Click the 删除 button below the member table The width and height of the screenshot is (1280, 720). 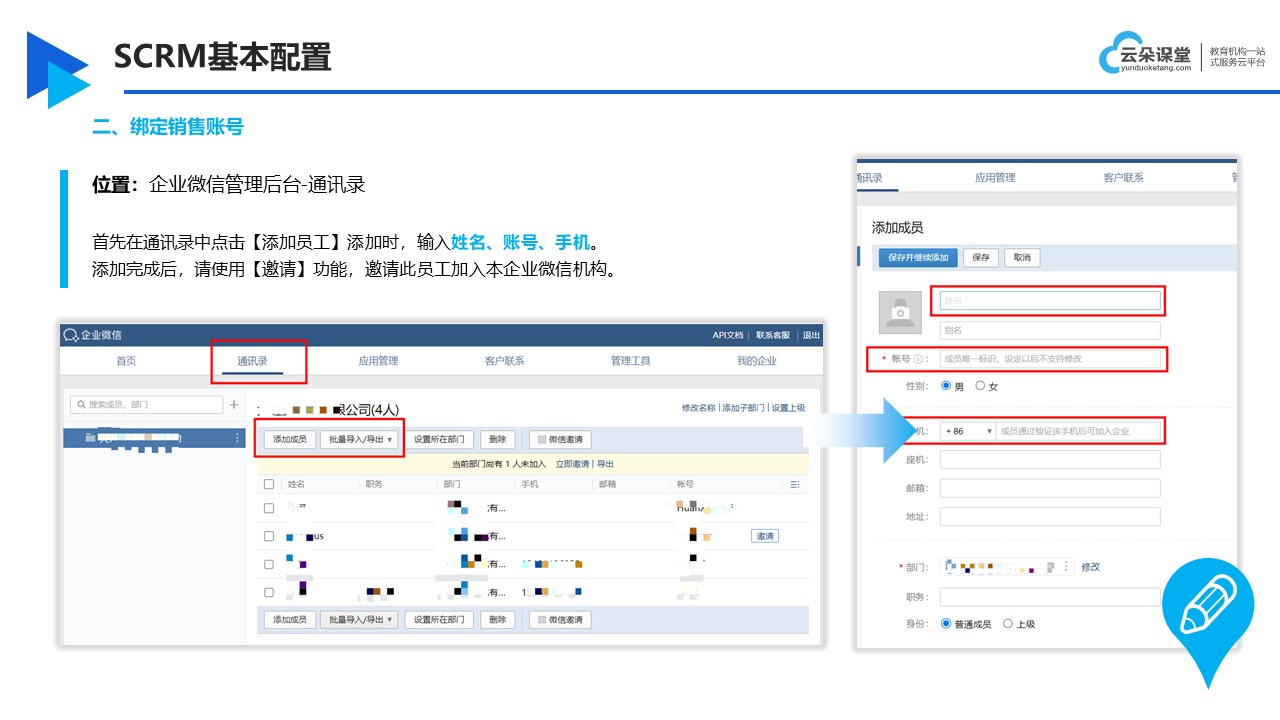[498, 620]
